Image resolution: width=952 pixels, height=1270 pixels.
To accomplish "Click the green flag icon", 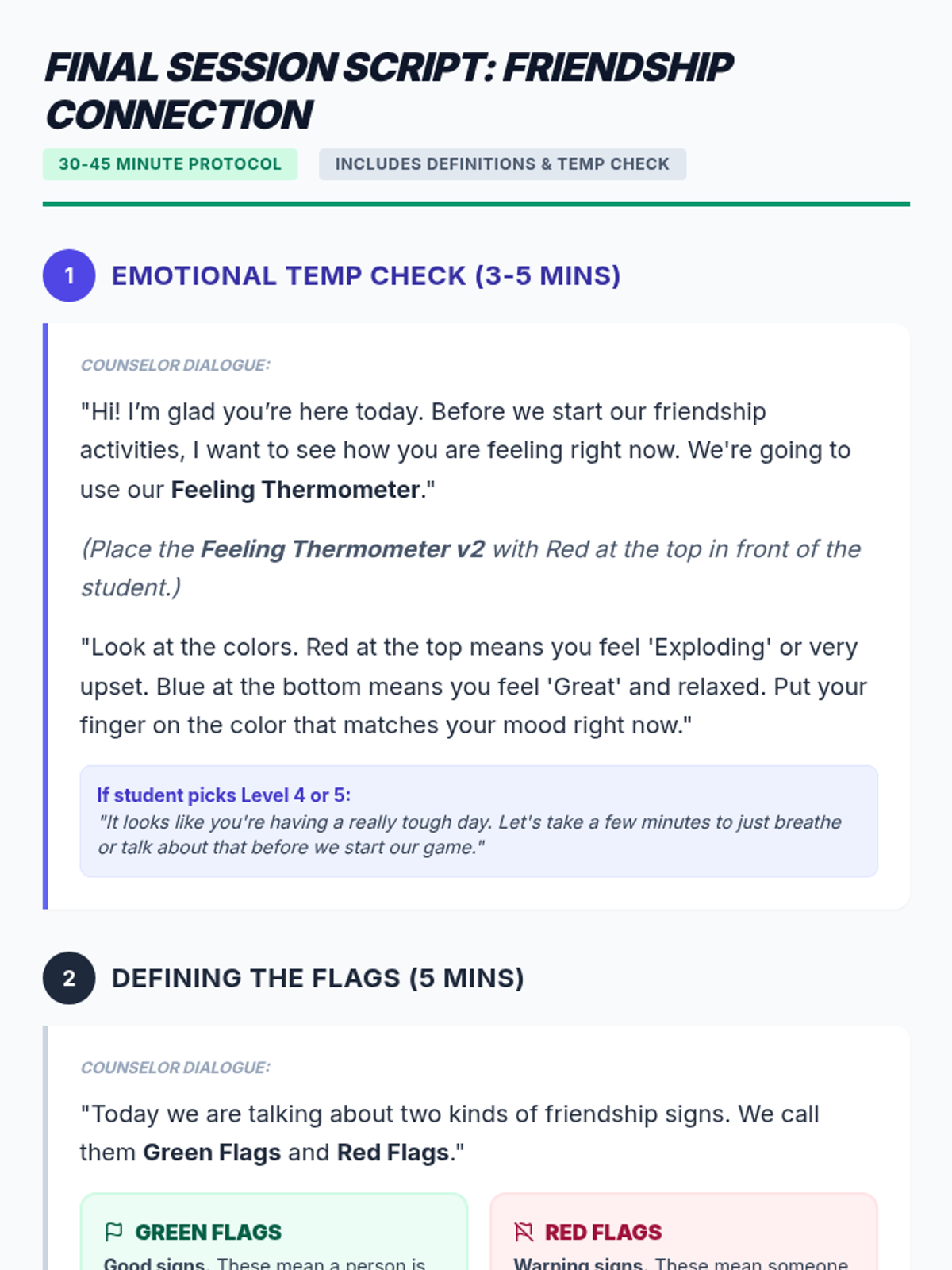I will tap(113, 1232).
